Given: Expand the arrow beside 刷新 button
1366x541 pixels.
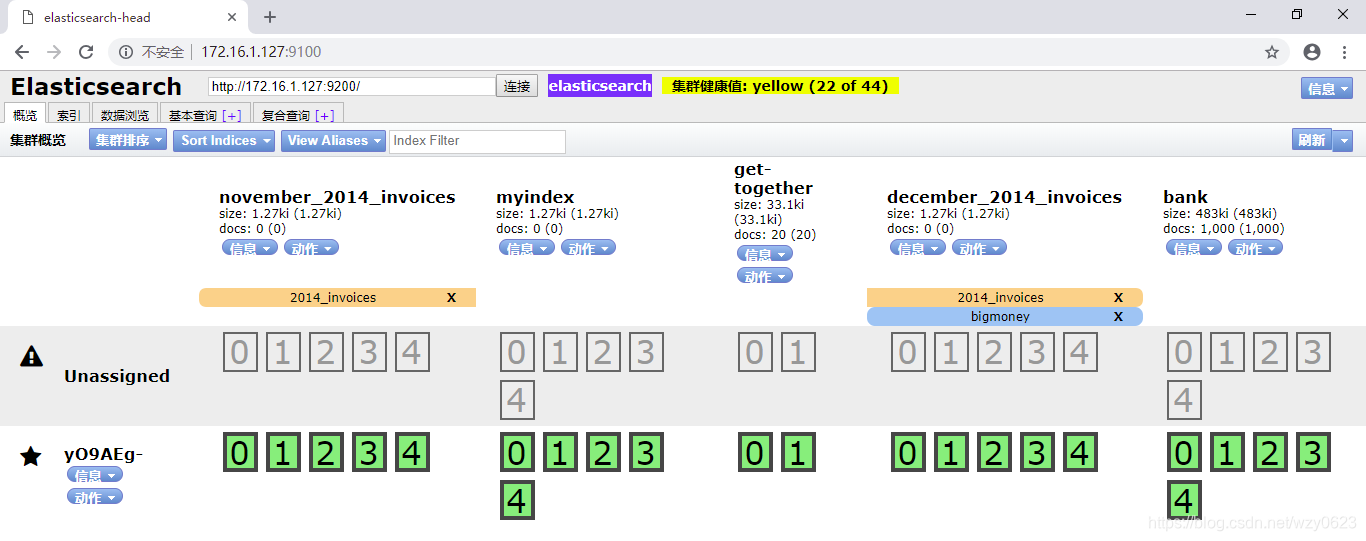Looking at the screenshot, I should [1344, 141].
